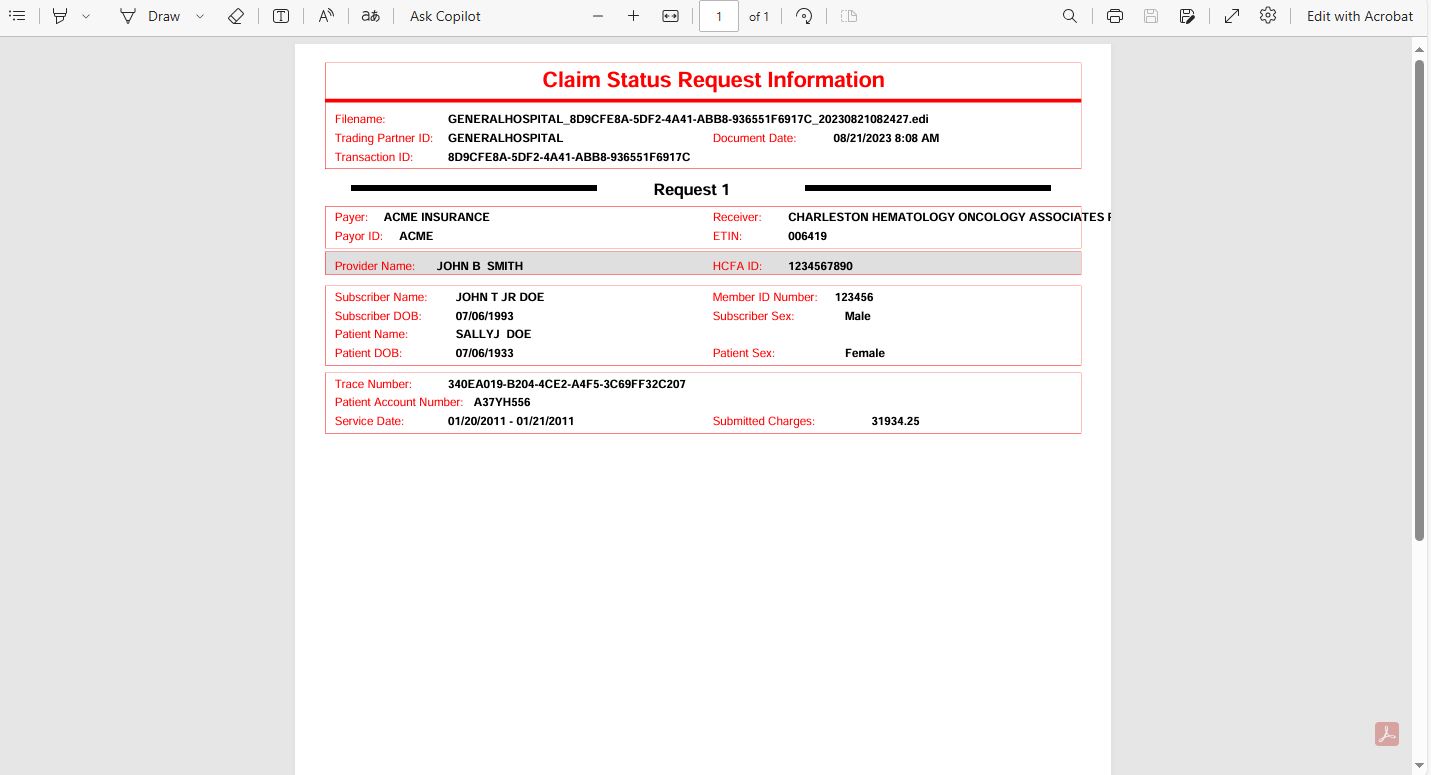The image size is (1431, 775).
Task: Rotate the PDF page
Action: 804,16
